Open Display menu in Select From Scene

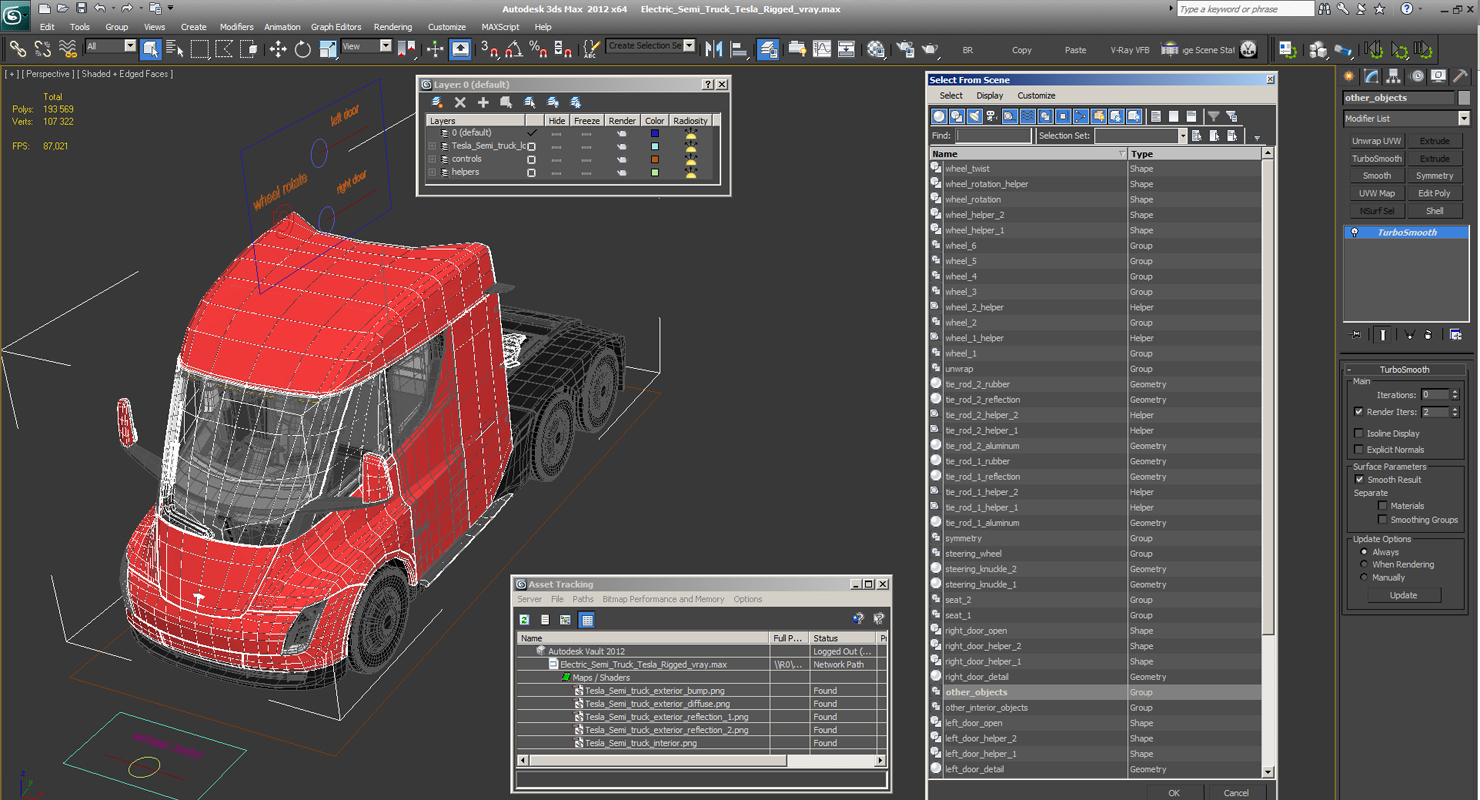(x=990, y=96)
